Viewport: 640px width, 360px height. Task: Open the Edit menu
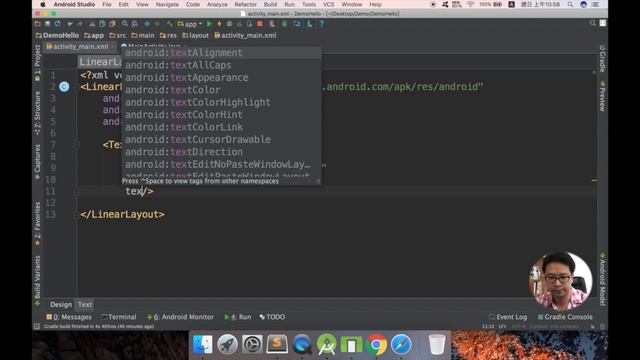[123, 4]
